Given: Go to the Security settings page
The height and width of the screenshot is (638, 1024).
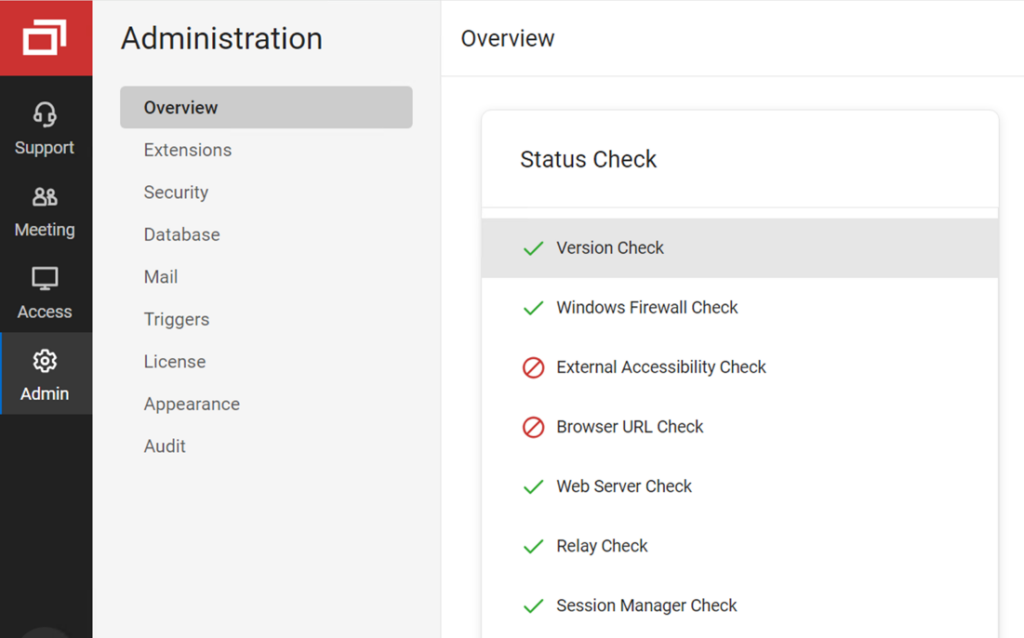Looking at the screenshot, I should pyautogui.click(x=176, y=192).
